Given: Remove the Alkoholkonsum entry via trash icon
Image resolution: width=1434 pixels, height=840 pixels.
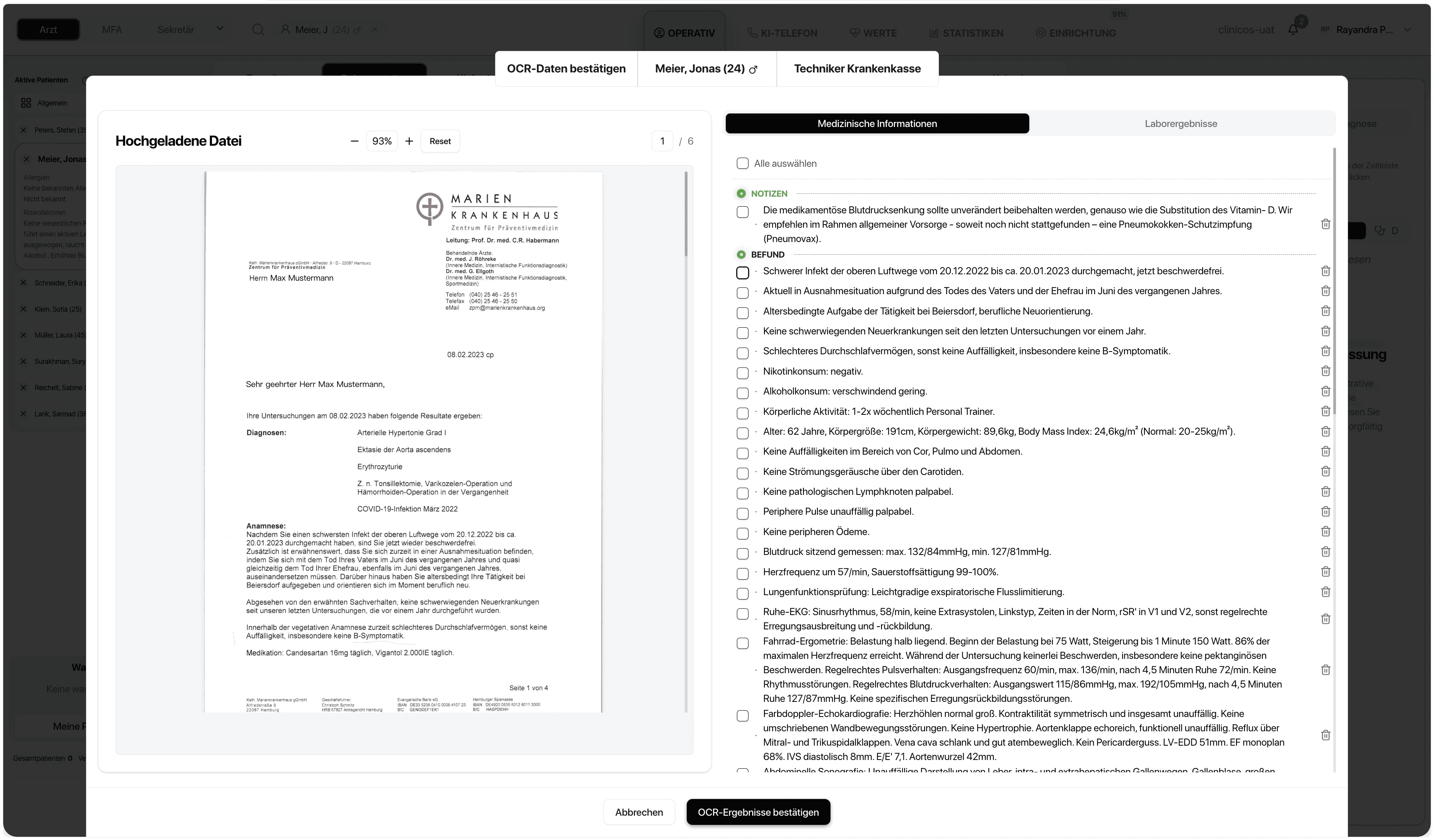Looking at the screenshot, I should [1325, 391].
